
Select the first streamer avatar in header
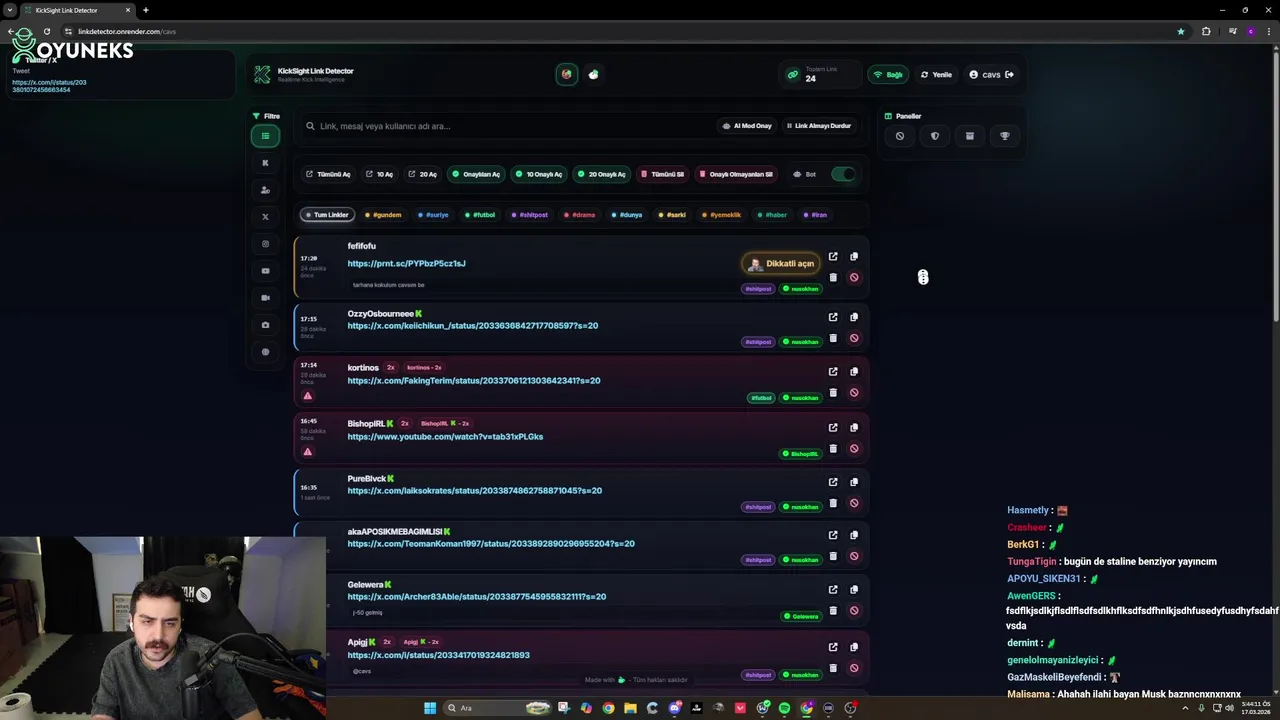(x=567, y=74)
